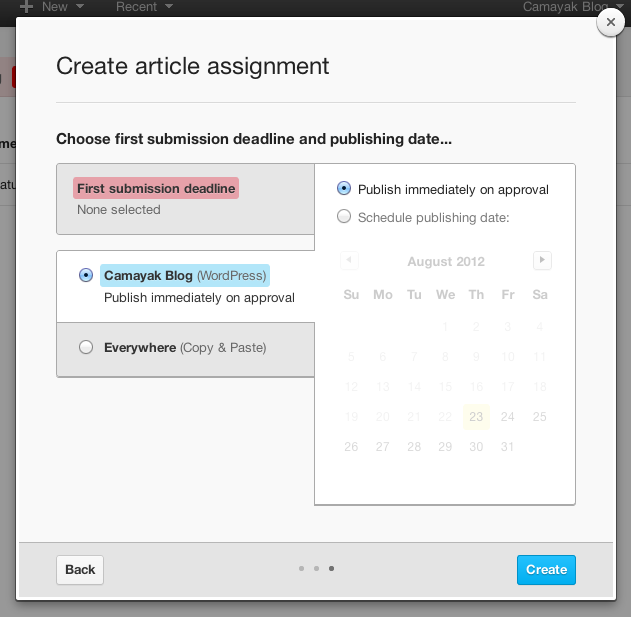Select Publish immediately on approval option
This screenshot has width=631, height=617.
344,189
